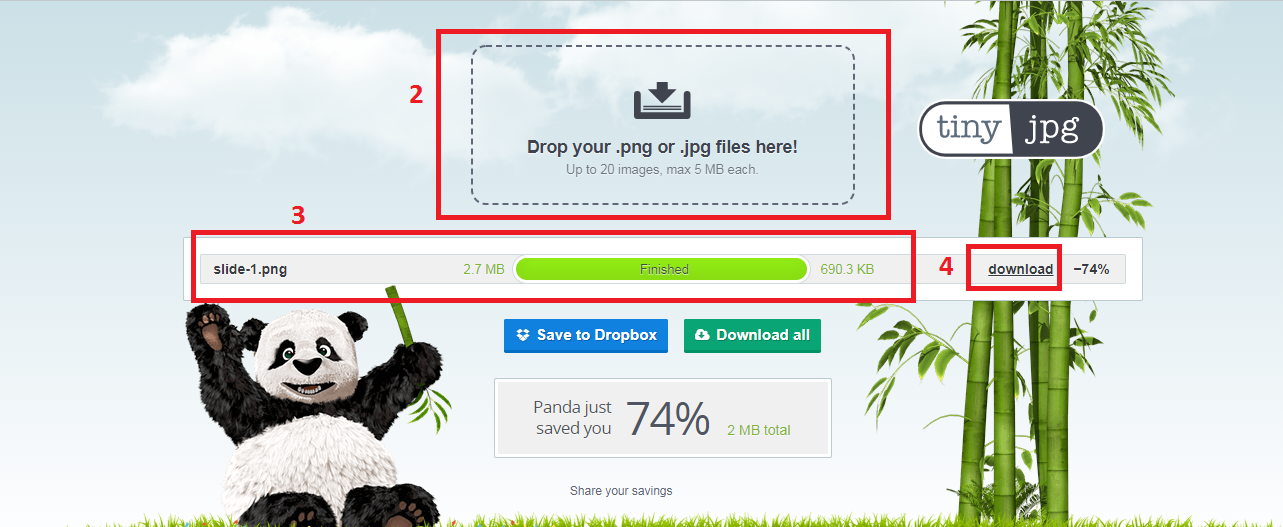Click the "2 MB total" savings text

point(759,430)
